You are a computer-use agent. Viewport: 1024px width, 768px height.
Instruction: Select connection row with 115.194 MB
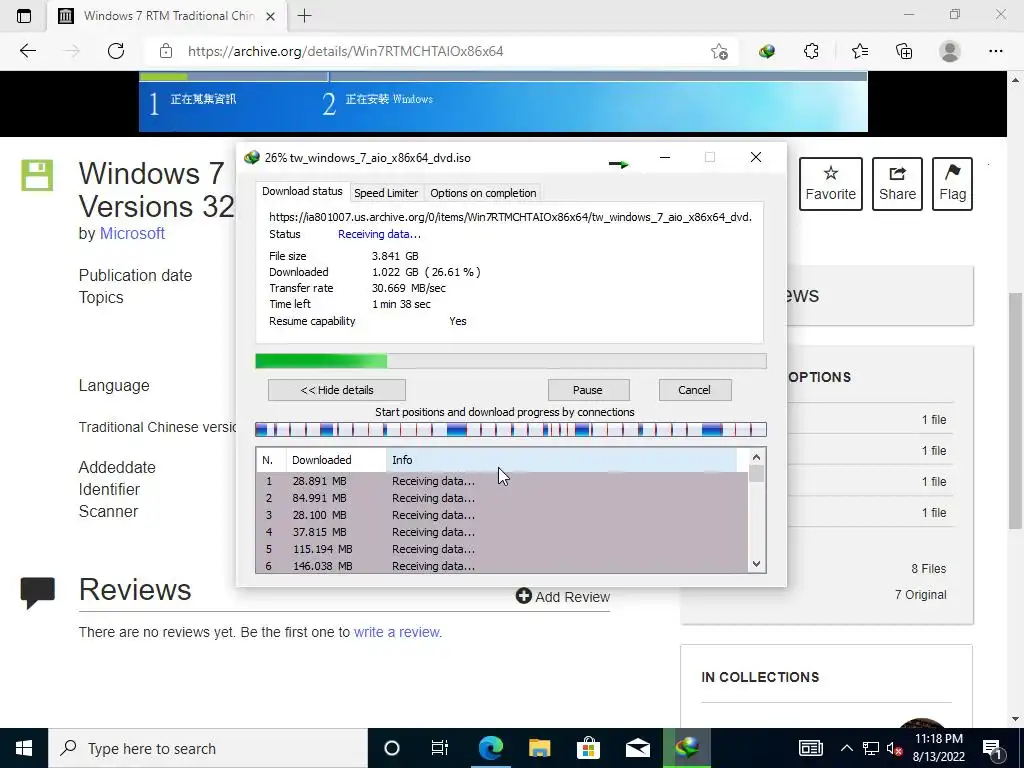[x=502, y=549]
